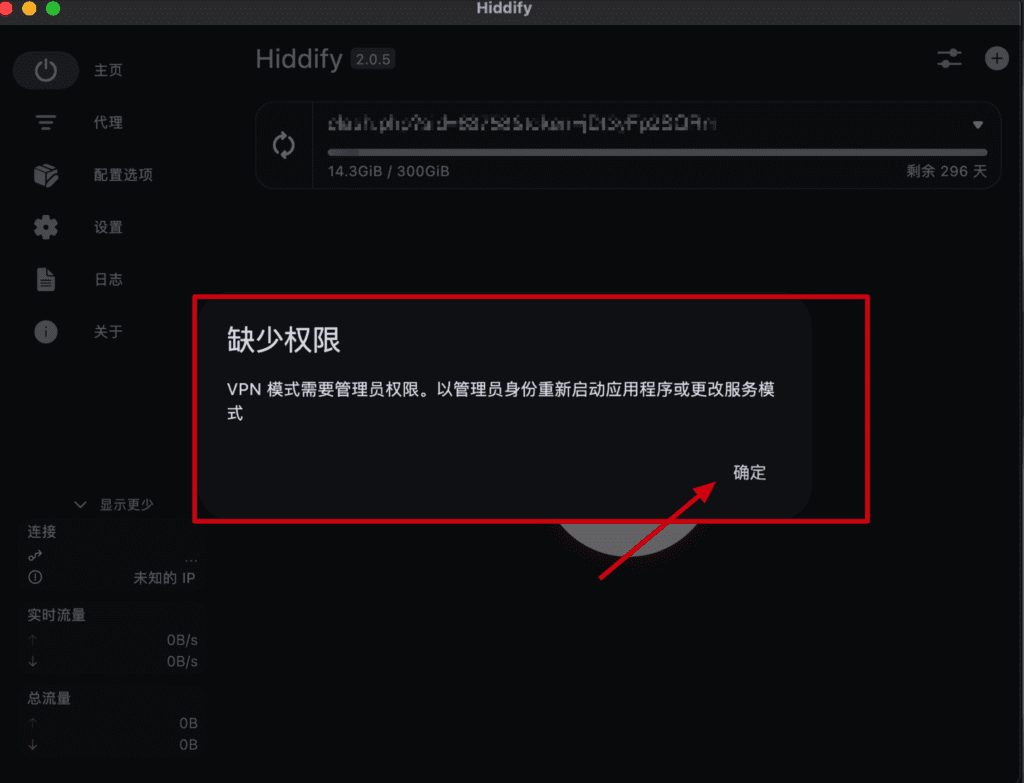The image size is (1024, 783).
Task: Refresh the subscription profile with circular arrows
Action: (x=283, y=145)
